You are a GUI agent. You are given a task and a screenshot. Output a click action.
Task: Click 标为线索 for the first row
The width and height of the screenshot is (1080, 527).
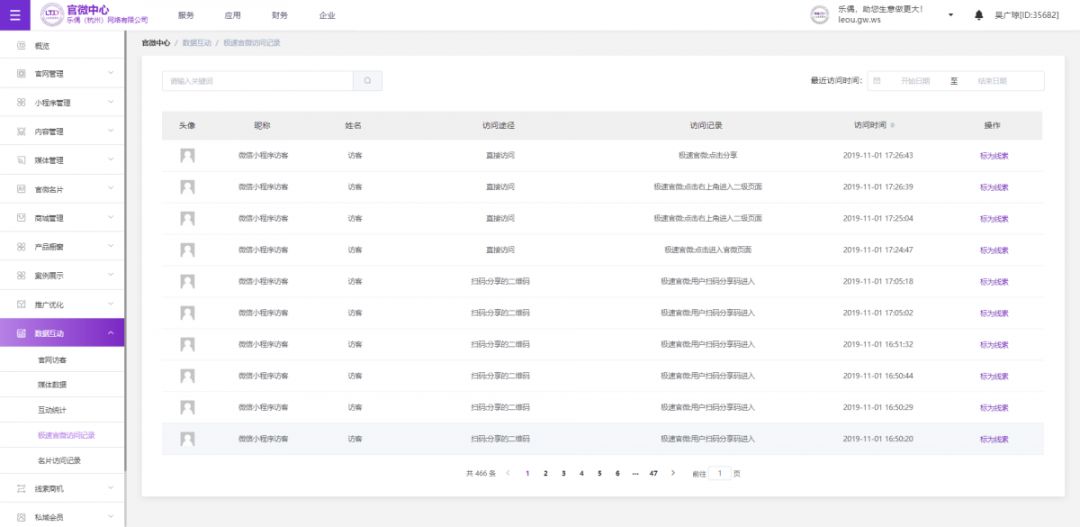(x=994, y=156)
